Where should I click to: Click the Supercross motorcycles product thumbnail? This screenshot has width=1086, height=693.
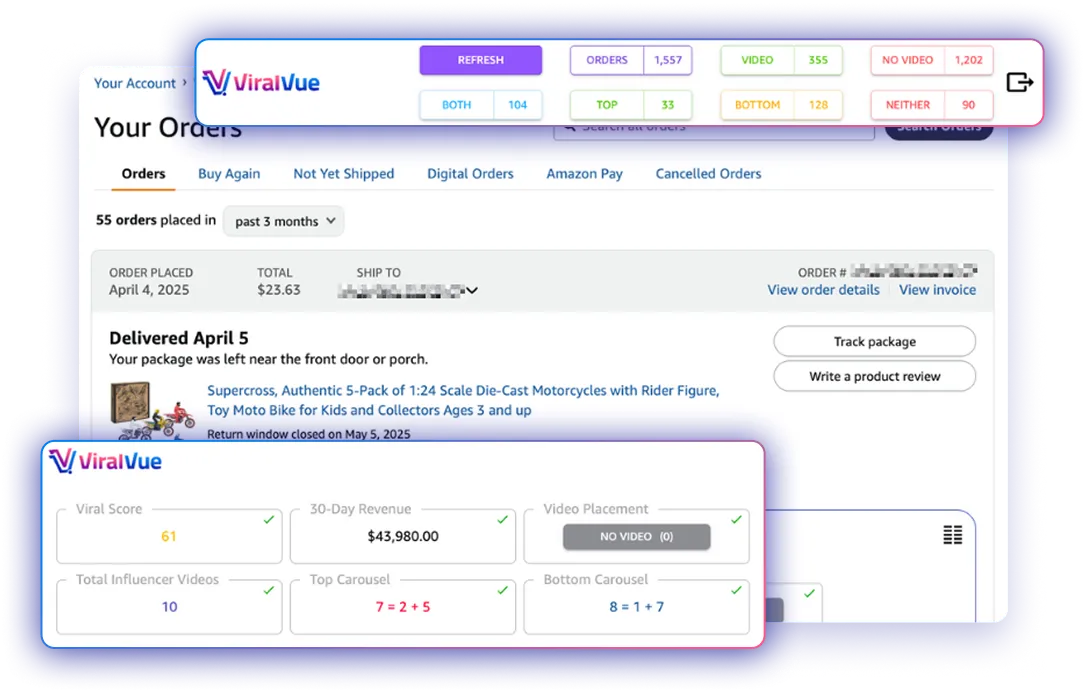click(152, 411)
